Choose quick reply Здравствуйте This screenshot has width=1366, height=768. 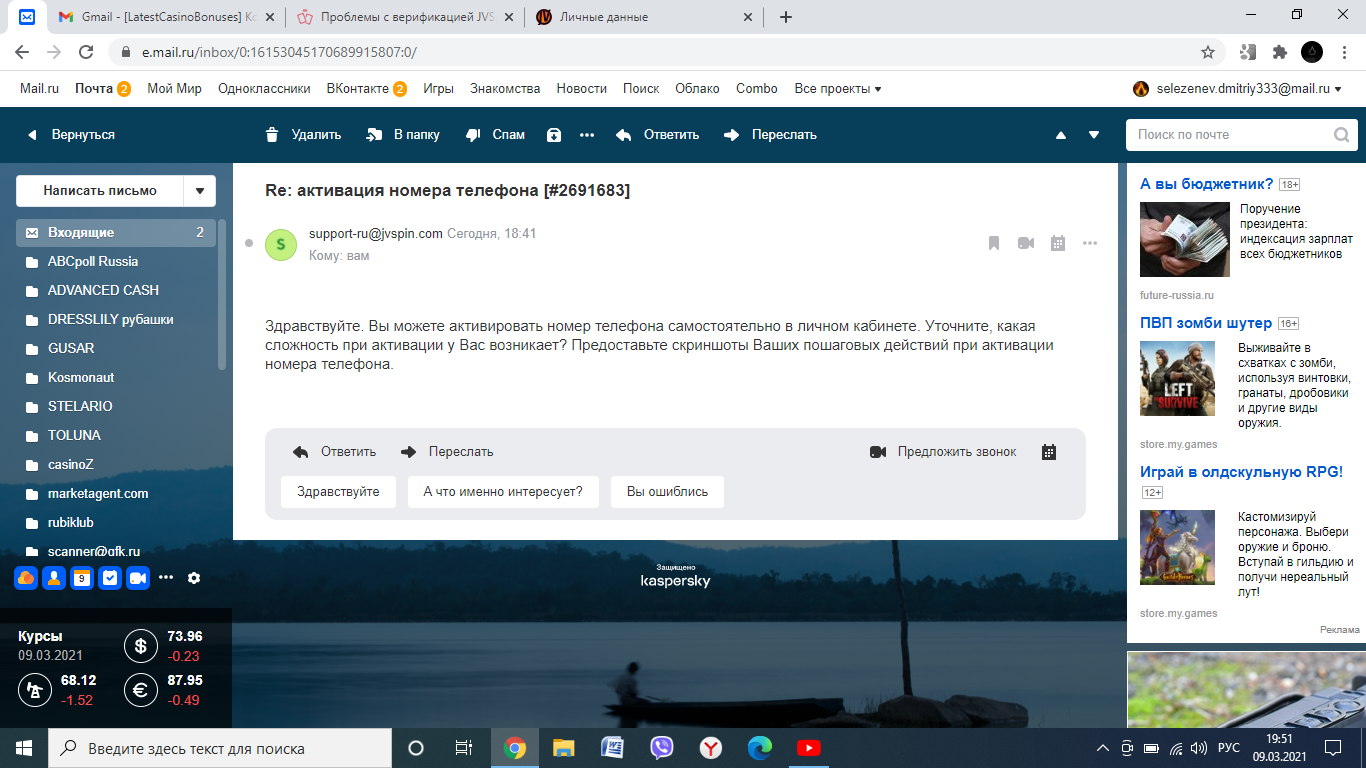tap(338, 492)
